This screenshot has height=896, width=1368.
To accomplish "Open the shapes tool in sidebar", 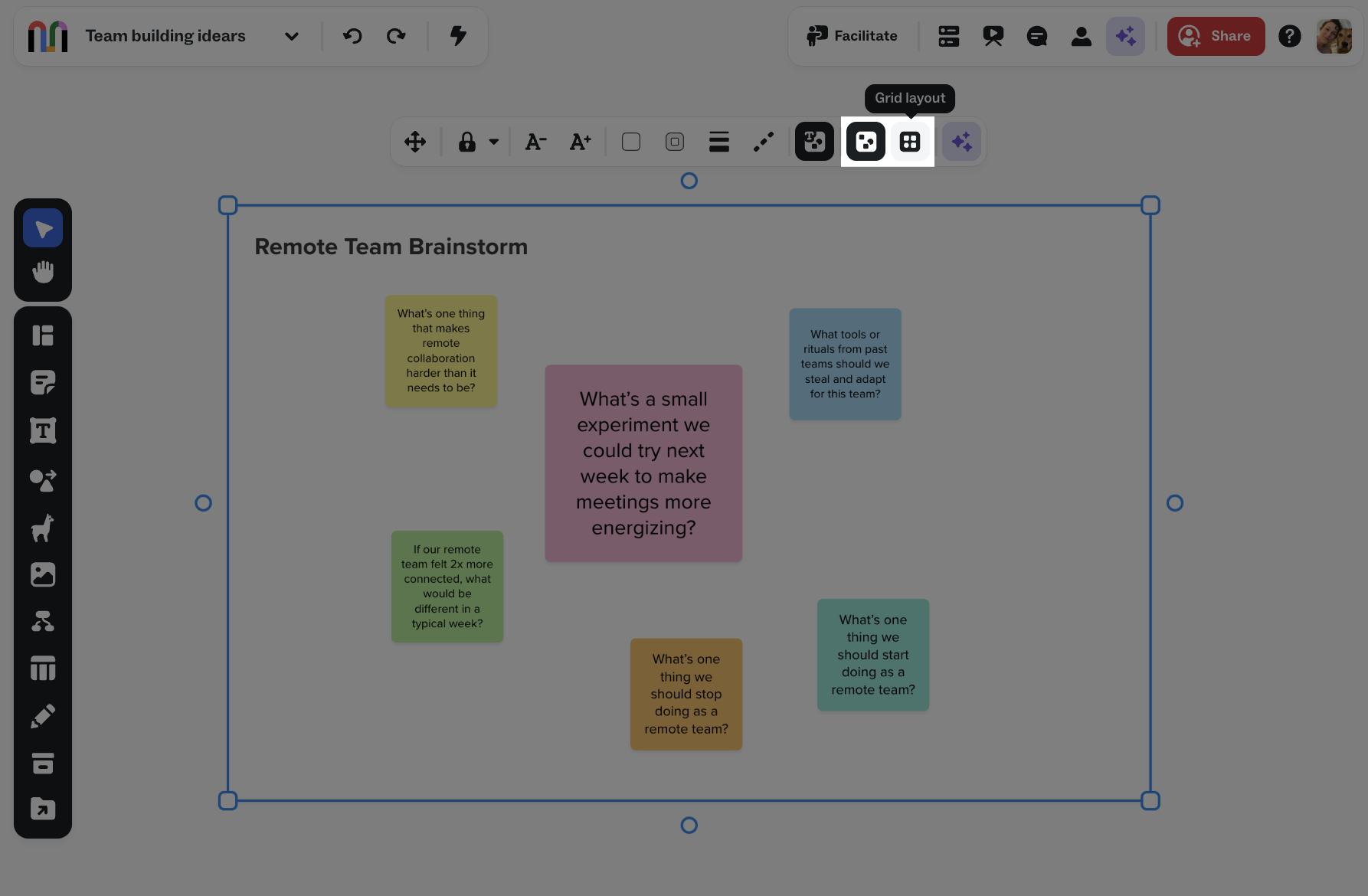I will [43, 480].
